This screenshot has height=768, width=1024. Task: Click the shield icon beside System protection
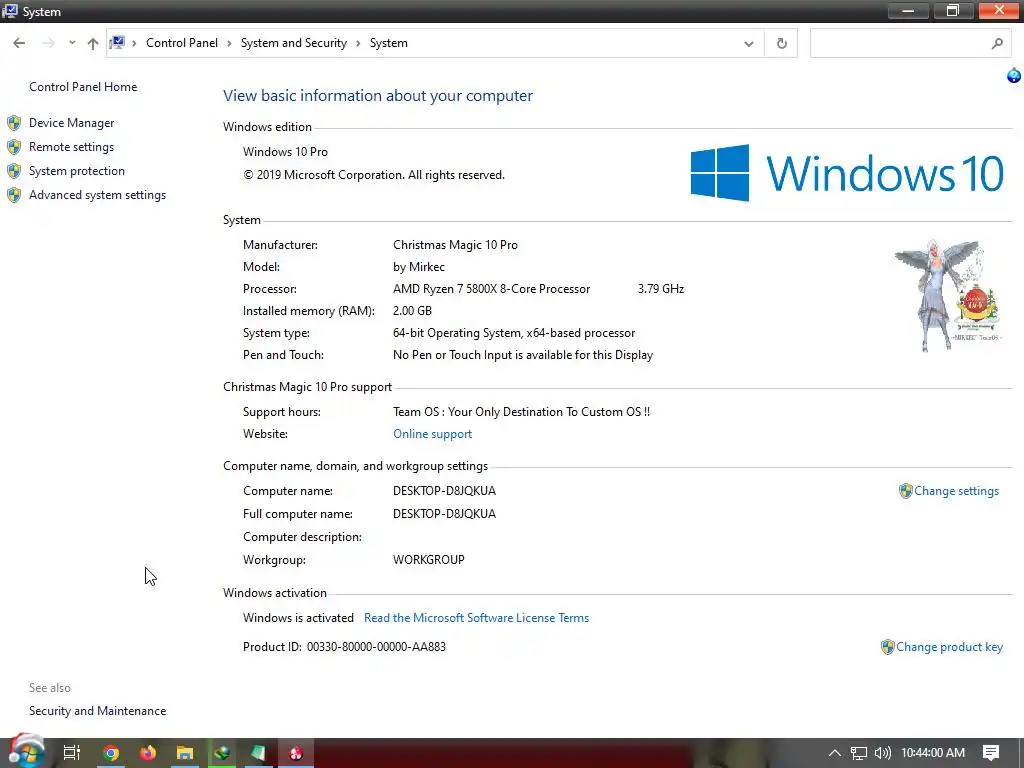(14, 171)
